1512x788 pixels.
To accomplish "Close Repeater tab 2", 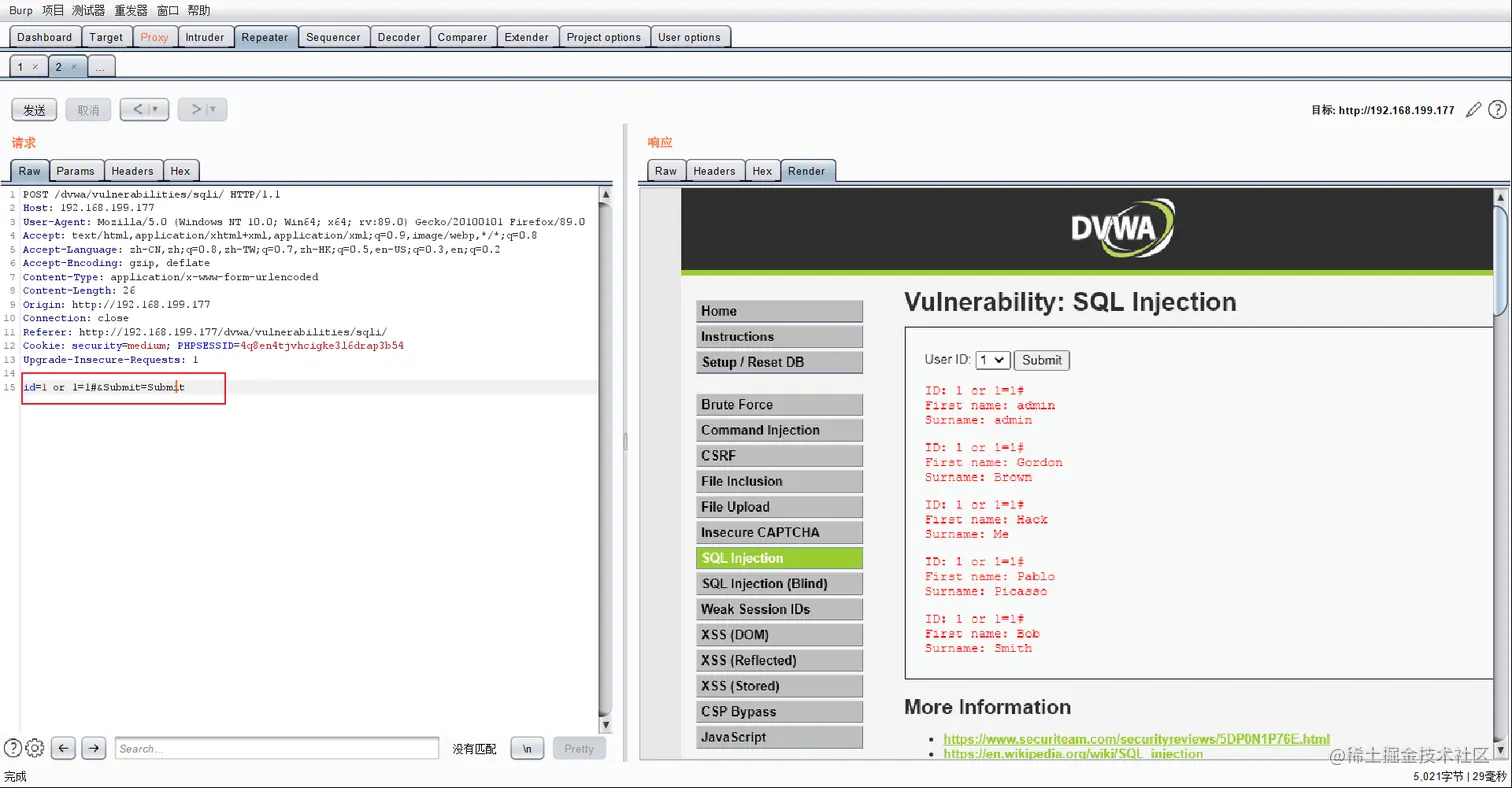I will (x=74, y=67).
